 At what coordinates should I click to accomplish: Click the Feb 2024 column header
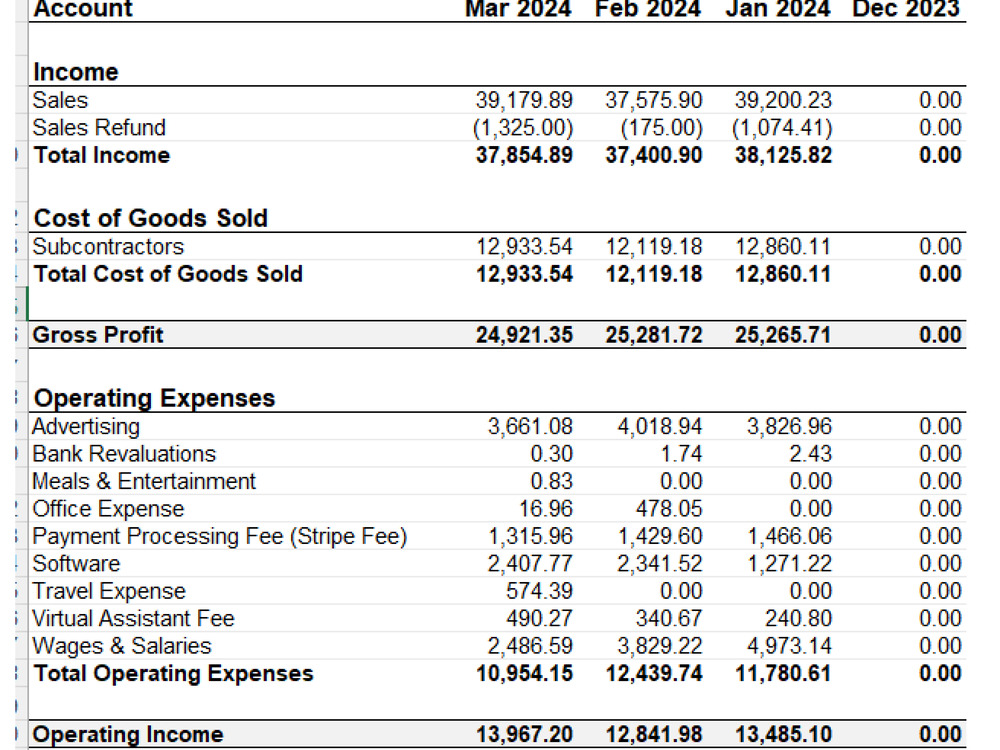point(648,9)
